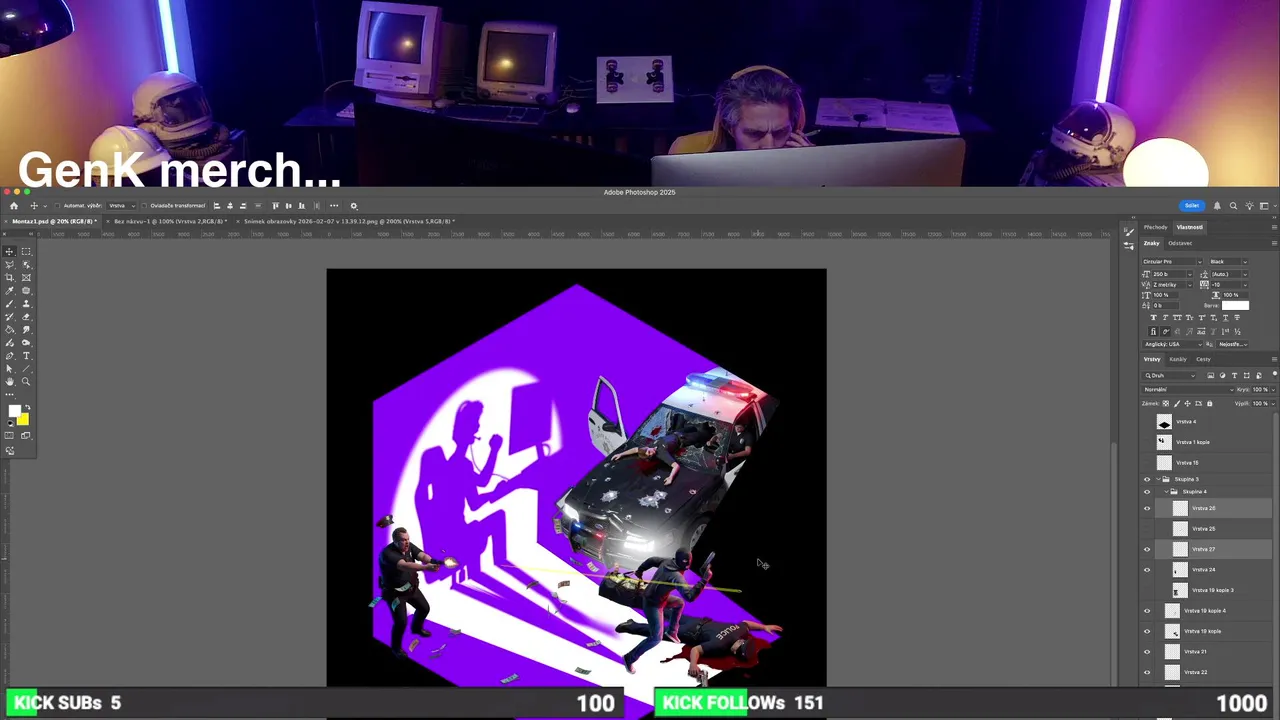
Task: Hide the Vrstva 27 layer
Action: pyautogui.click(x=1147, y=549)
